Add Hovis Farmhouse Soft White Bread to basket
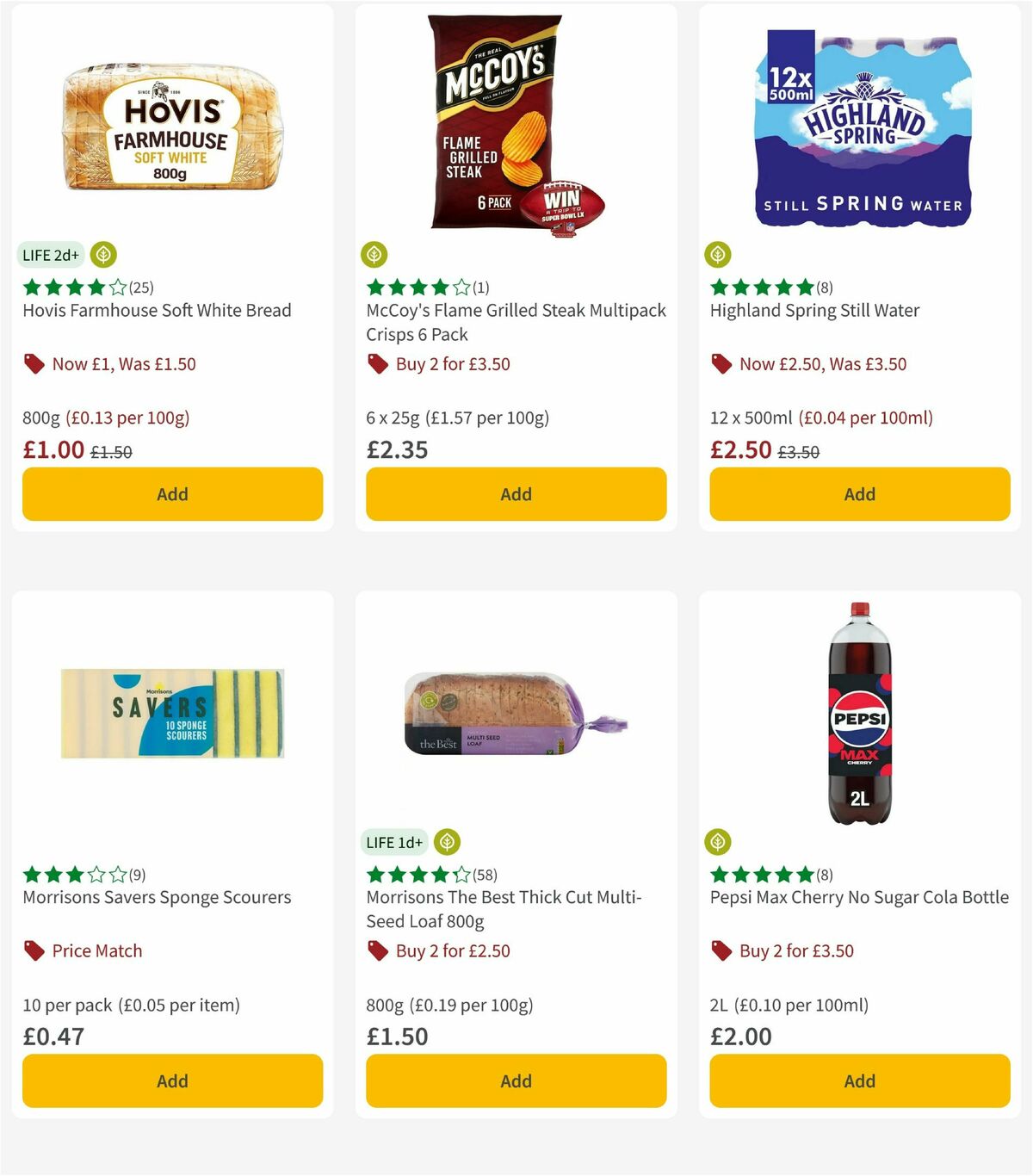 (x=172, y=494)
